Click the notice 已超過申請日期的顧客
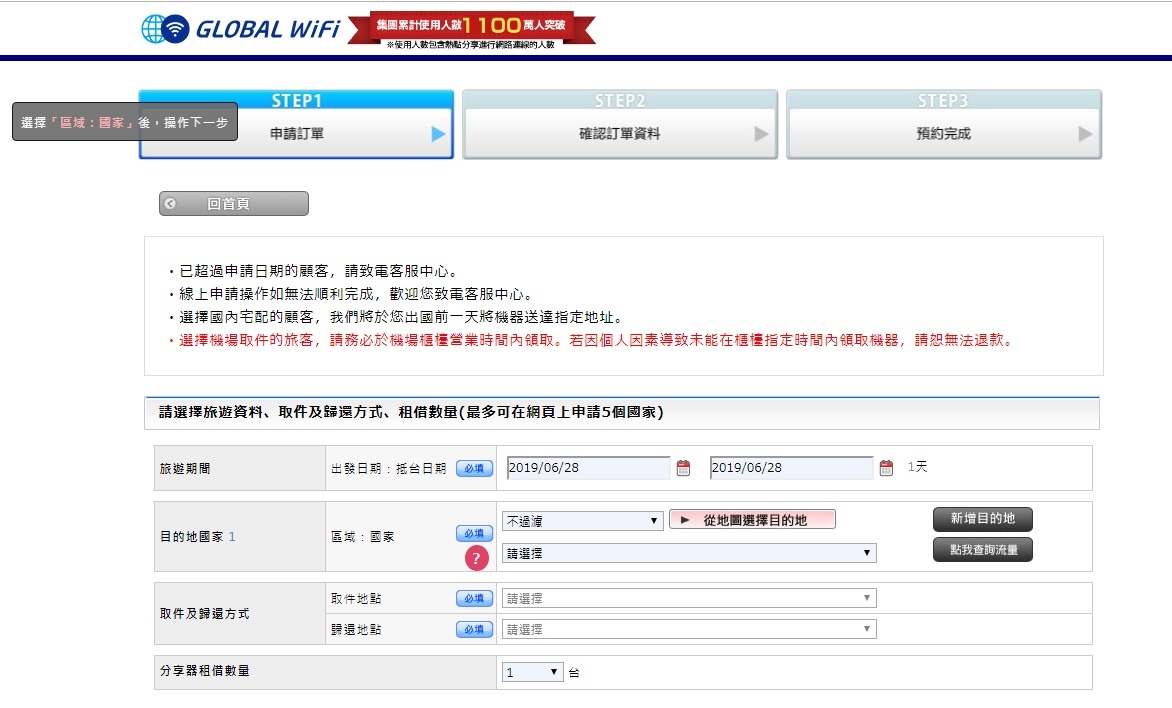Screen dimensions: 1172x708 point(317,271)
